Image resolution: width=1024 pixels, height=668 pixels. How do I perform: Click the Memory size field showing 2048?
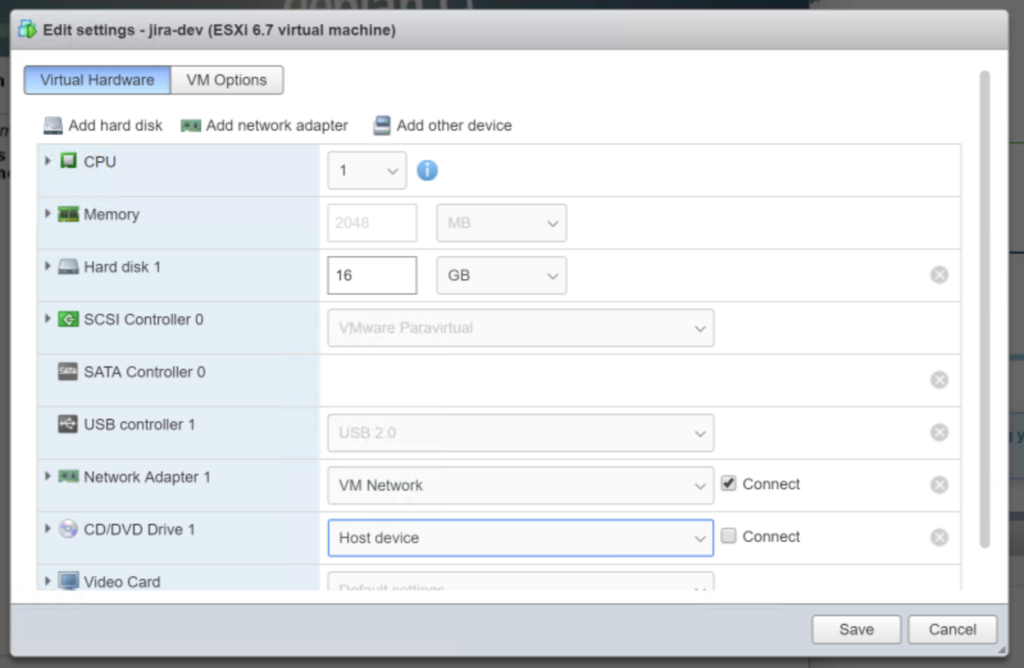372,223
